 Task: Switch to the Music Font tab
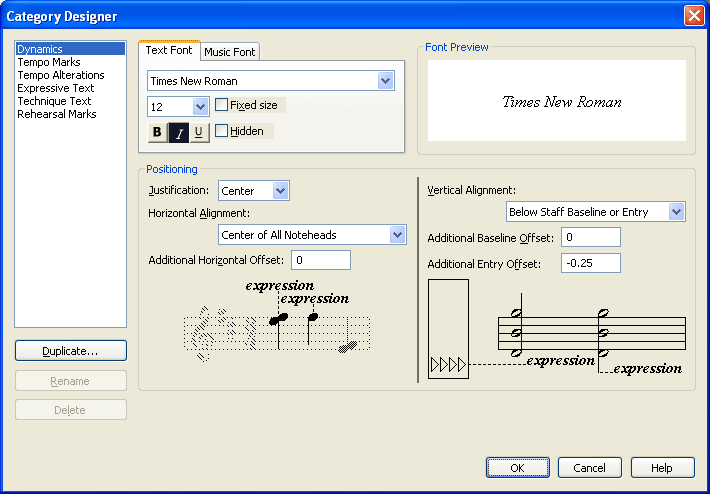tap(230, 52)
